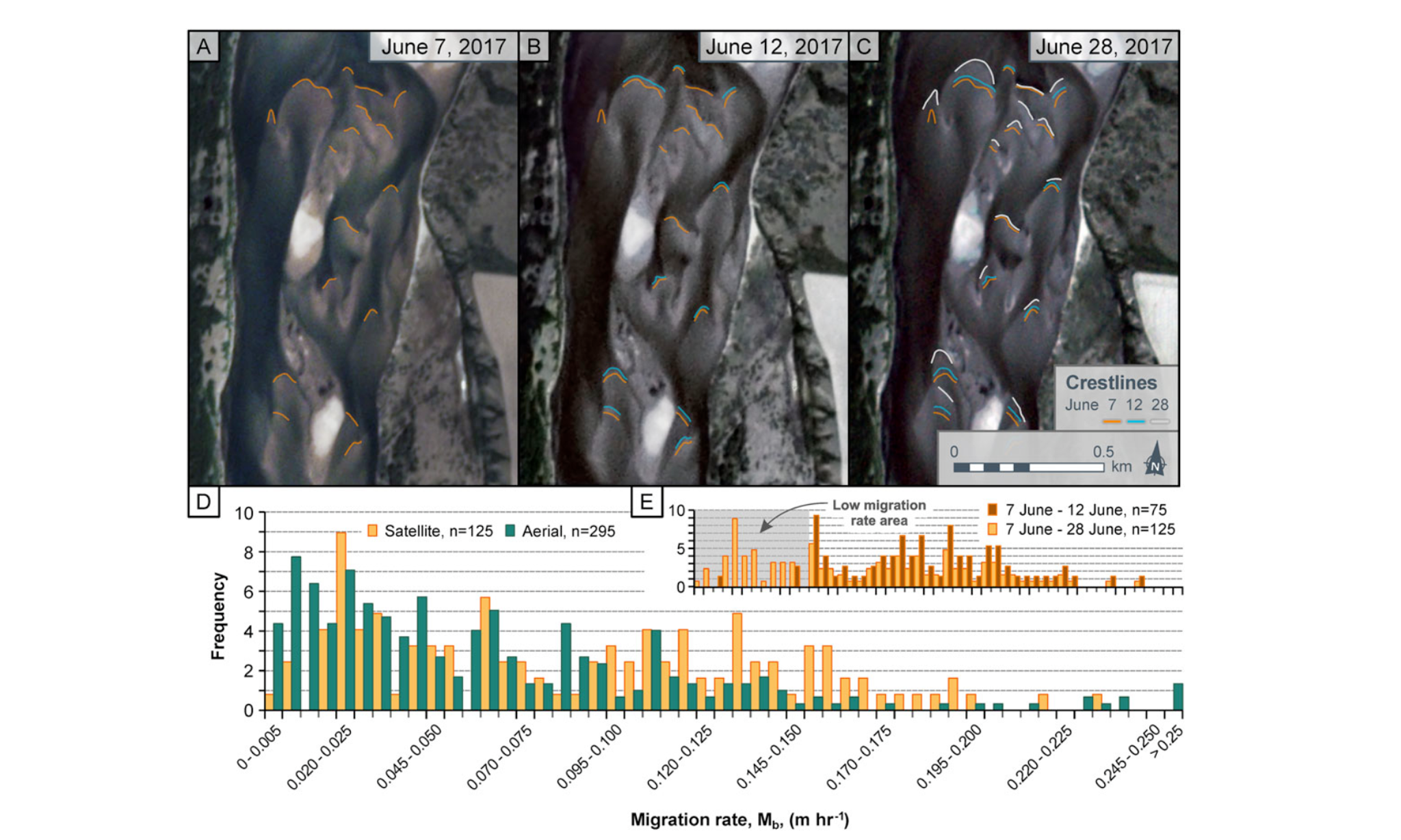
Task: Click the Aerial legend teal square
Action: coord(510,531)
